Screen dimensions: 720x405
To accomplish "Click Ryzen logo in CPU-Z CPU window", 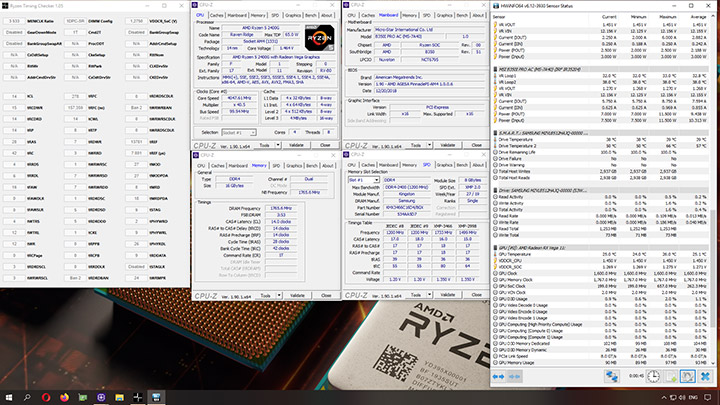I will (x=319, y=38).
